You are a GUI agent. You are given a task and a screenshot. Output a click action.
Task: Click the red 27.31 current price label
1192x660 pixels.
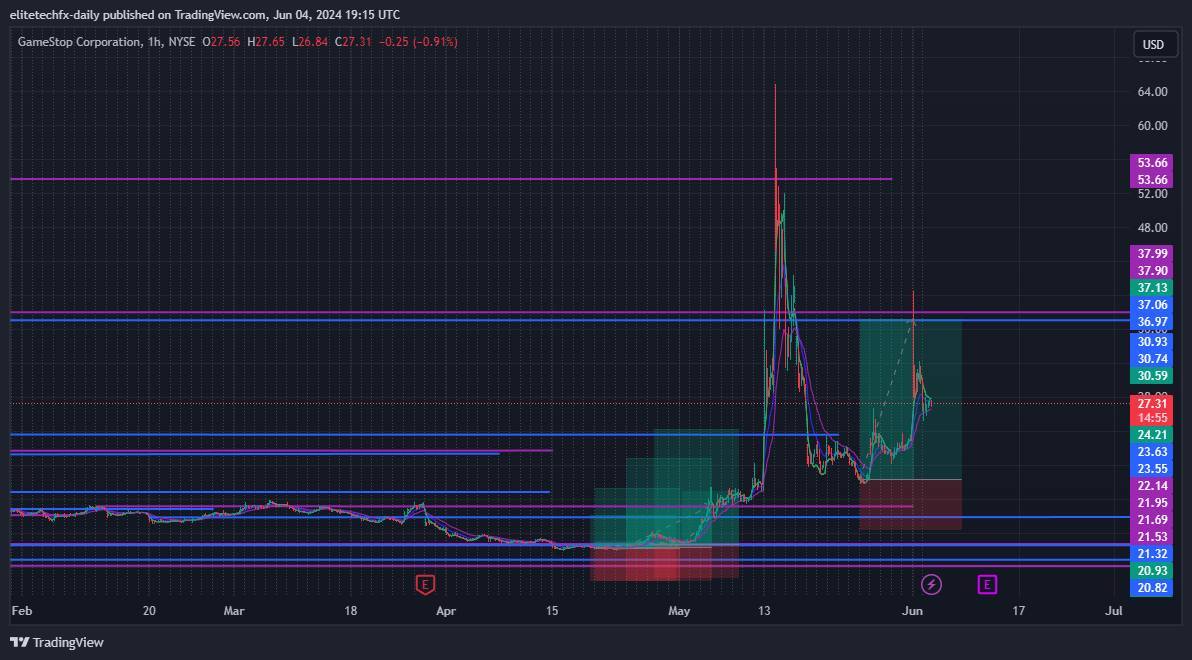pos(1152,404)
